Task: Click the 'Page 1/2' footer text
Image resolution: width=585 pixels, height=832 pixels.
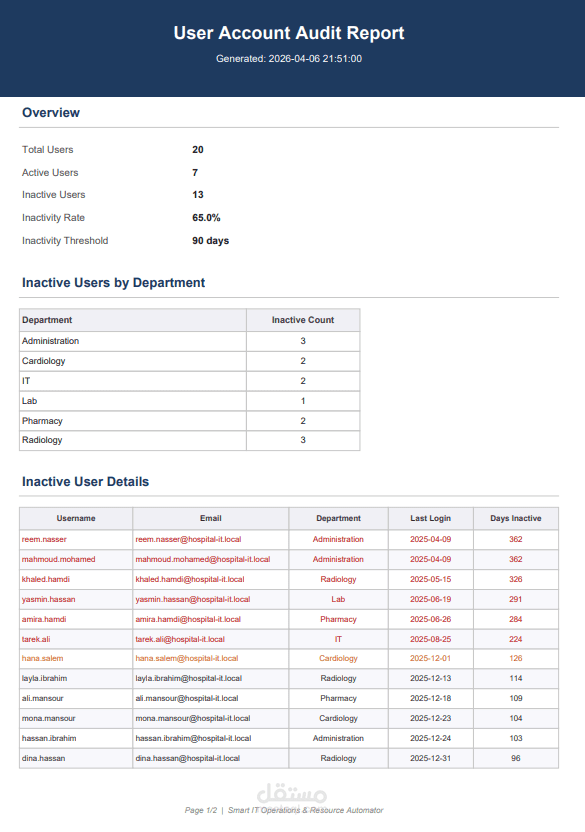Action: click(201, 810)
